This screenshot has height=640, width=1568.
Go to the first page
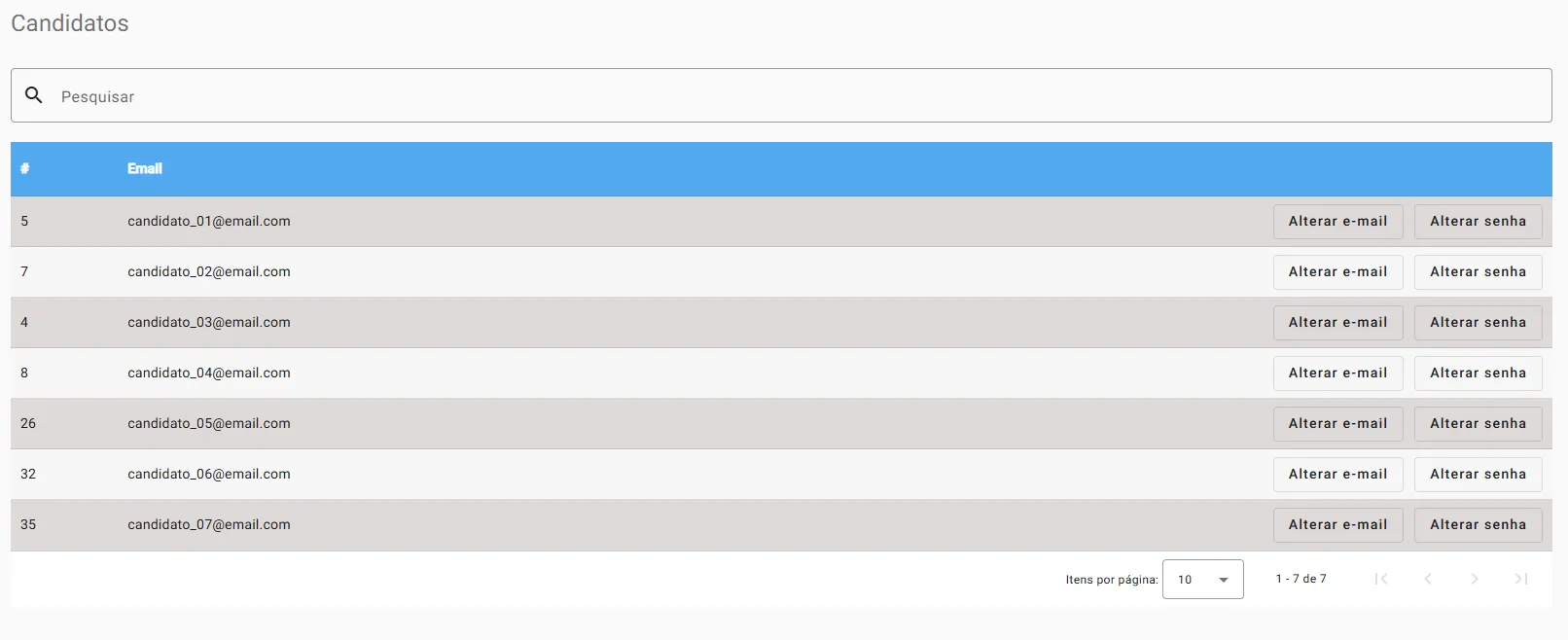pos(1381,579)
